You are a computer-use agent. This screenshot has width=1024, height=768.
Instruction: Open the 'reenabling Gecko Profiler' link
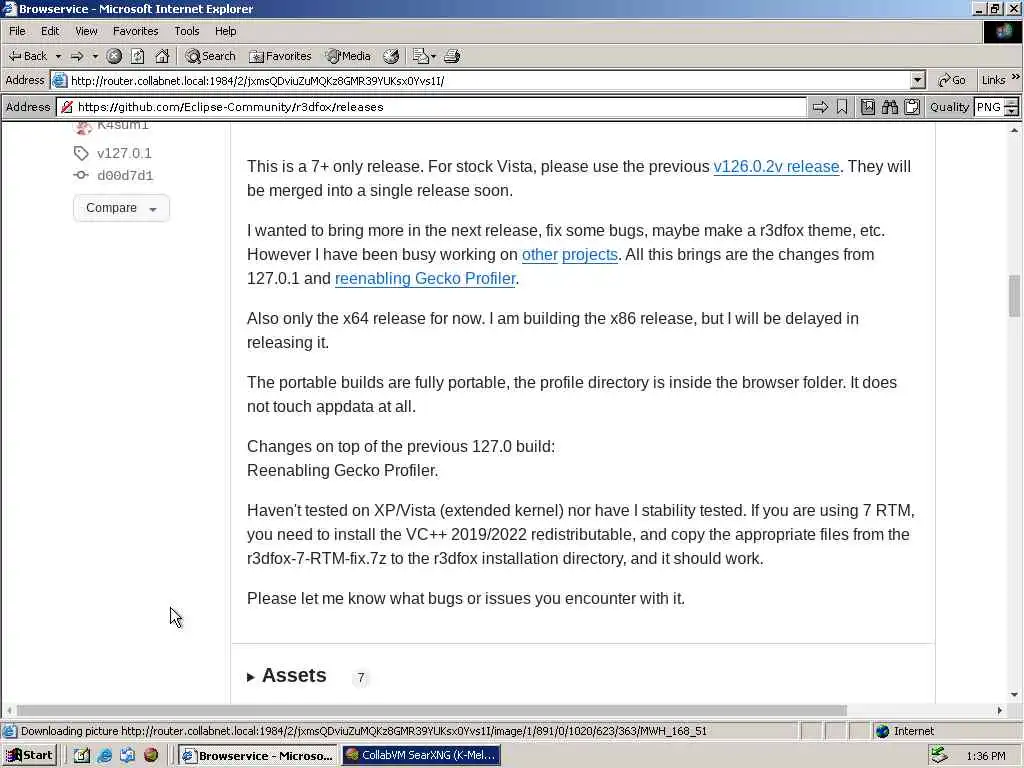(x=425, y=279)
